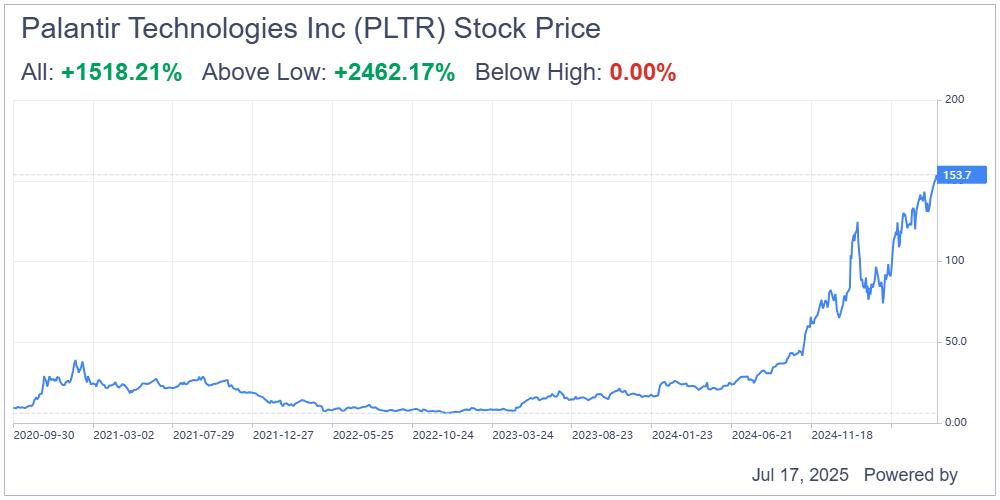The height and width of the screenshot is (500, 1000).
Task: Click the 2024-01-23 date axis label
Action: 682,436
